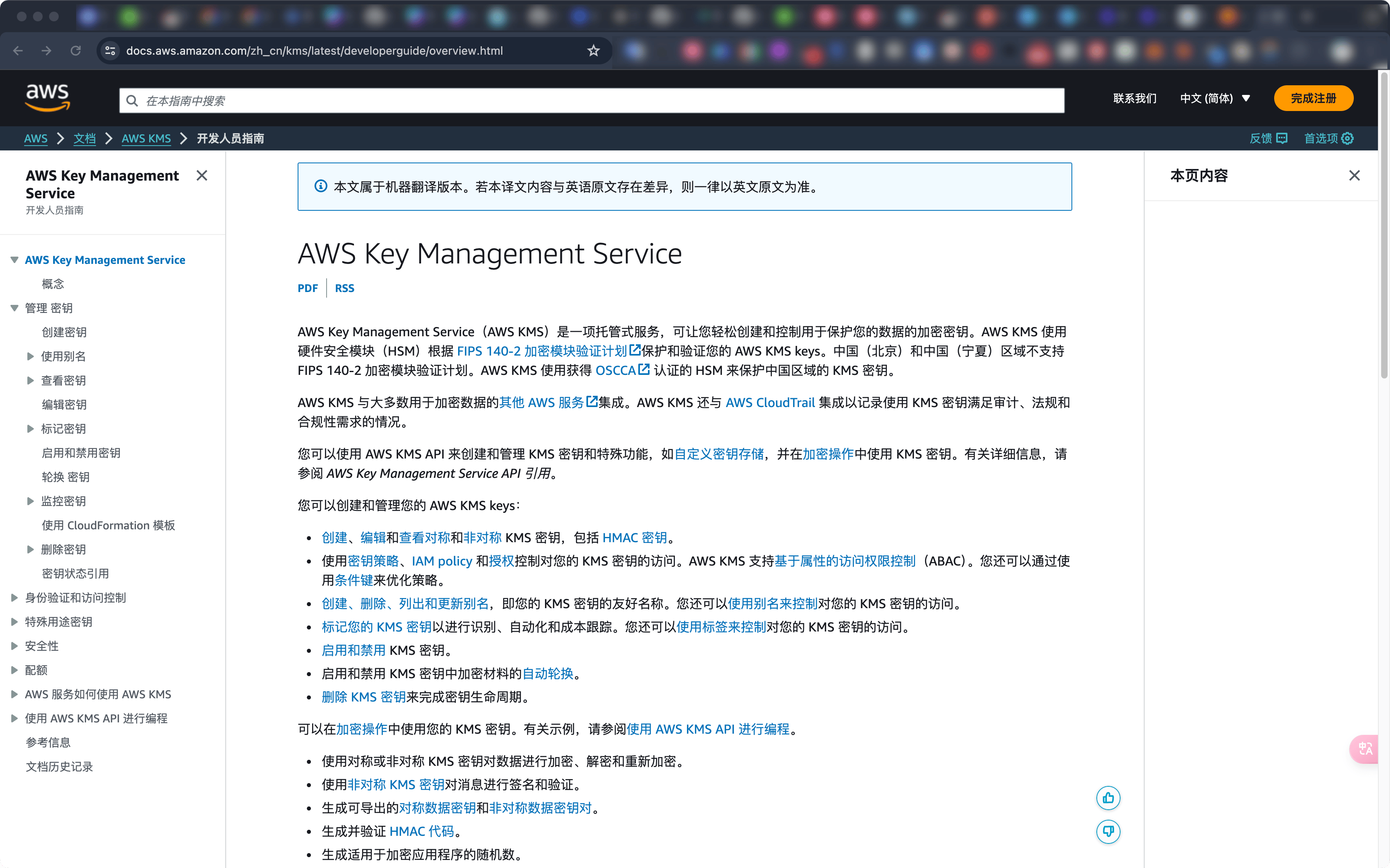The width and height of the screenshot is (1390, 868).
Task: Expand 监控密钥 tree item
Action: click(31, 501)
